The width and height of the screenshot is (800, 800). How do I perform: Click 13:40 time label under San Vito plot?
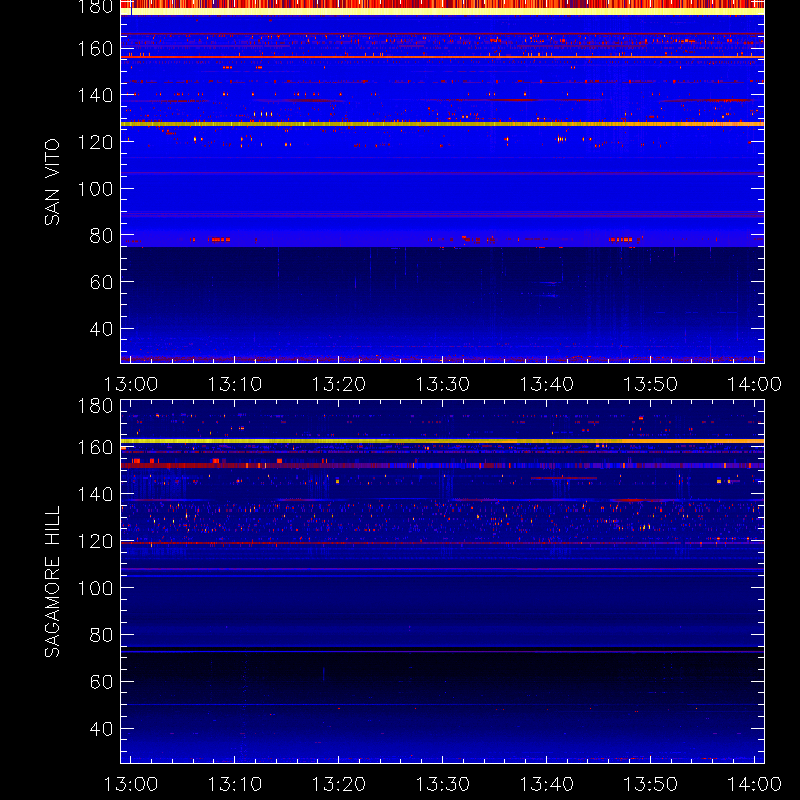click(x=546, y=384)
